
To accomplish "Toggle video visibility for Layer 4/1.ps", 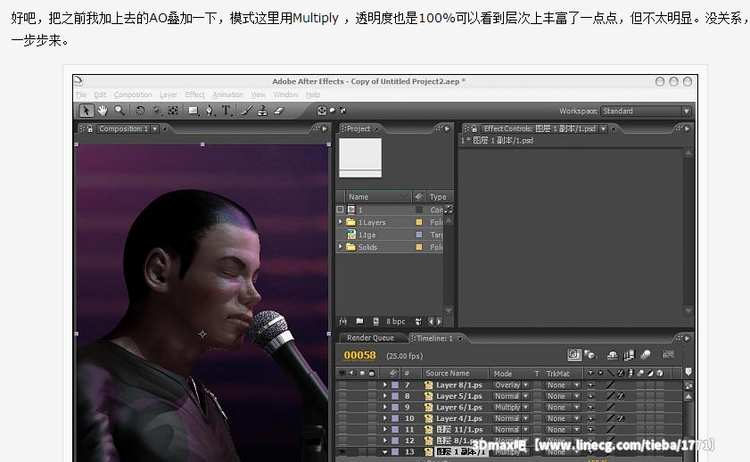I will (342, 418).
